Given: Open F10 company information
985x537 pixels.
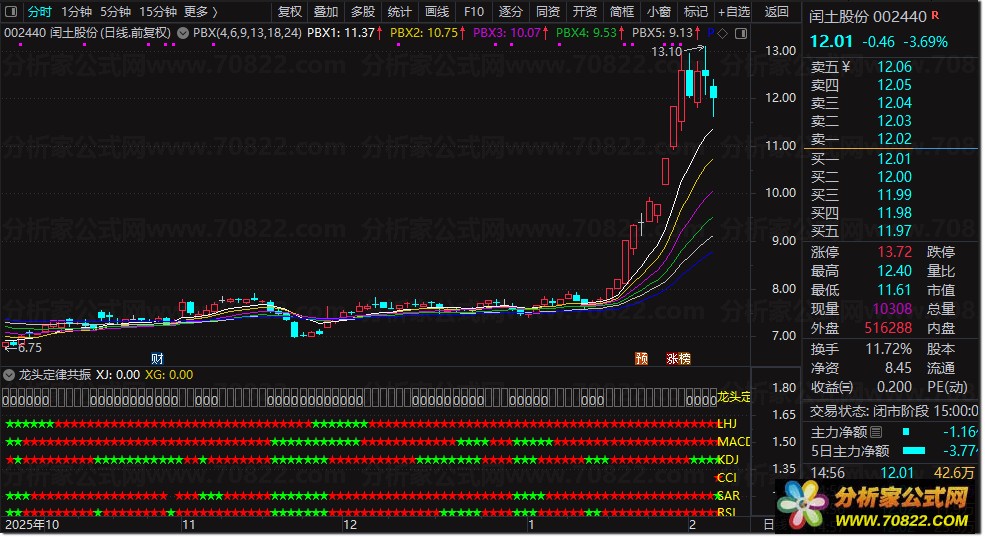Looking at the screenshot, I should pos(474,12).
